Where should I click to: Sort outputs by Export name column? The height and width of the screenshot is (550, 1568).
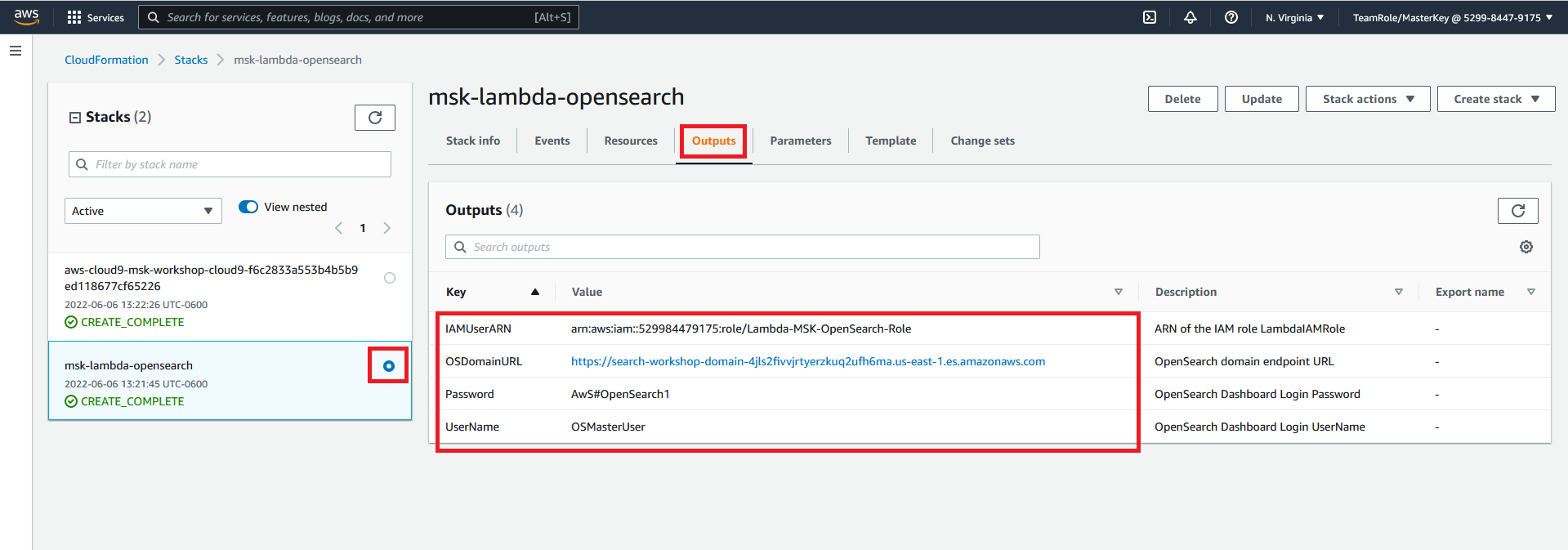[1531, 292]
